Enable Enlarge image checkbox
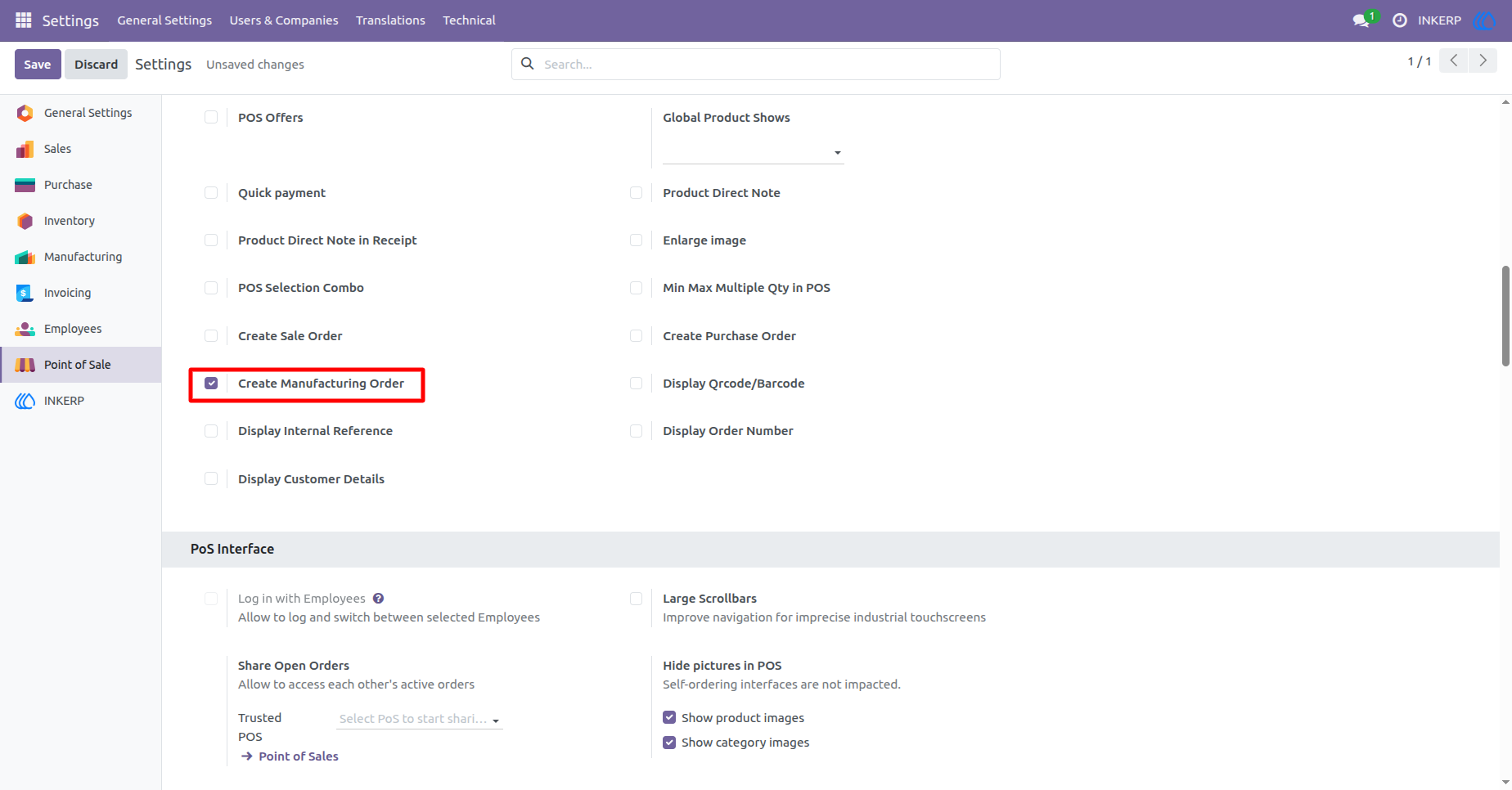Screen dimensions: 1512x790 tap(636, 240)
